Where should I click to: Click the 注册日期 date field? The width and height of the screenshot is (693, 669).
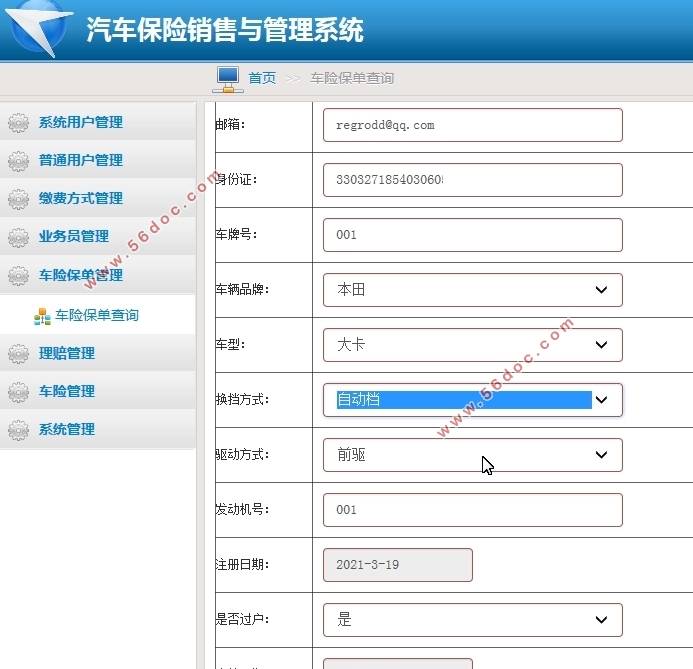click(x=397, y=565)
